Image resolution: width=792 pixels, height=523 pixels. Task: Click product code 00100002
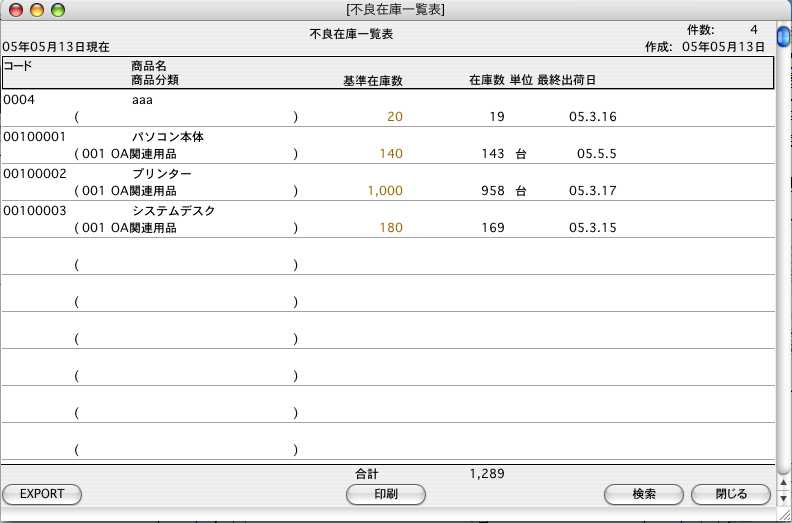35,174
